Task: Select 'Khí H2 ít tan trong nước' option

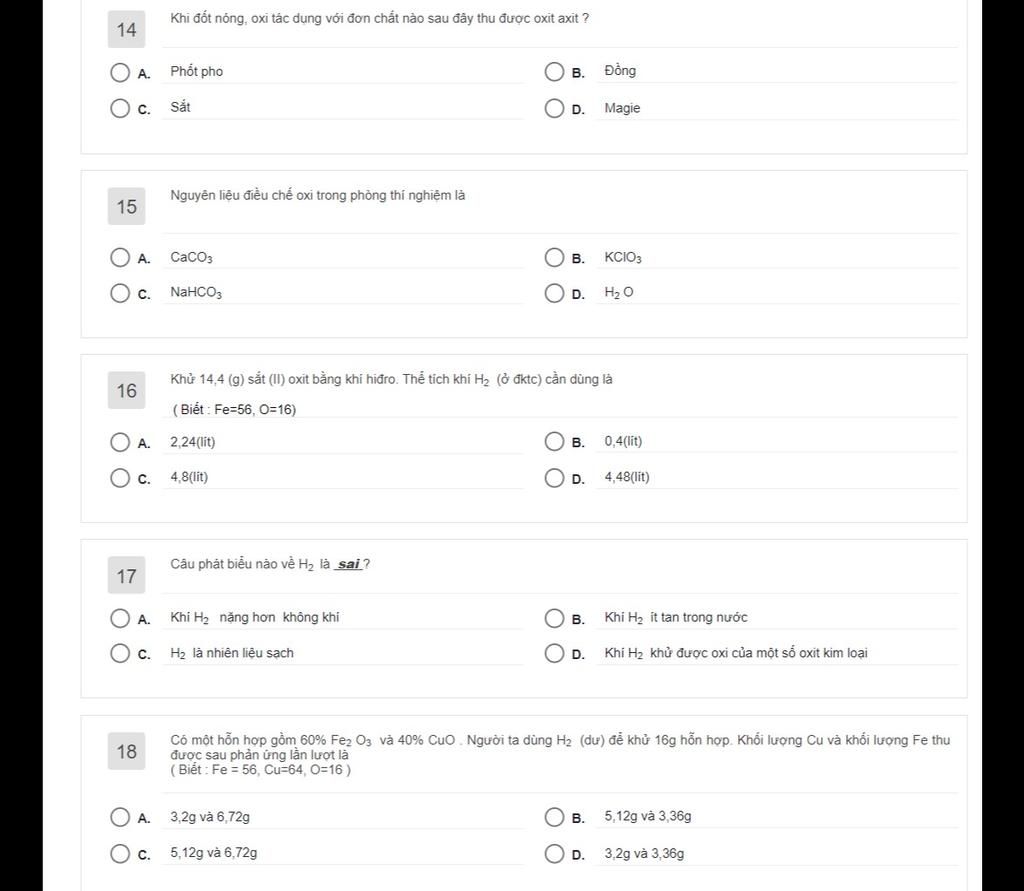Action: (554, 618)
